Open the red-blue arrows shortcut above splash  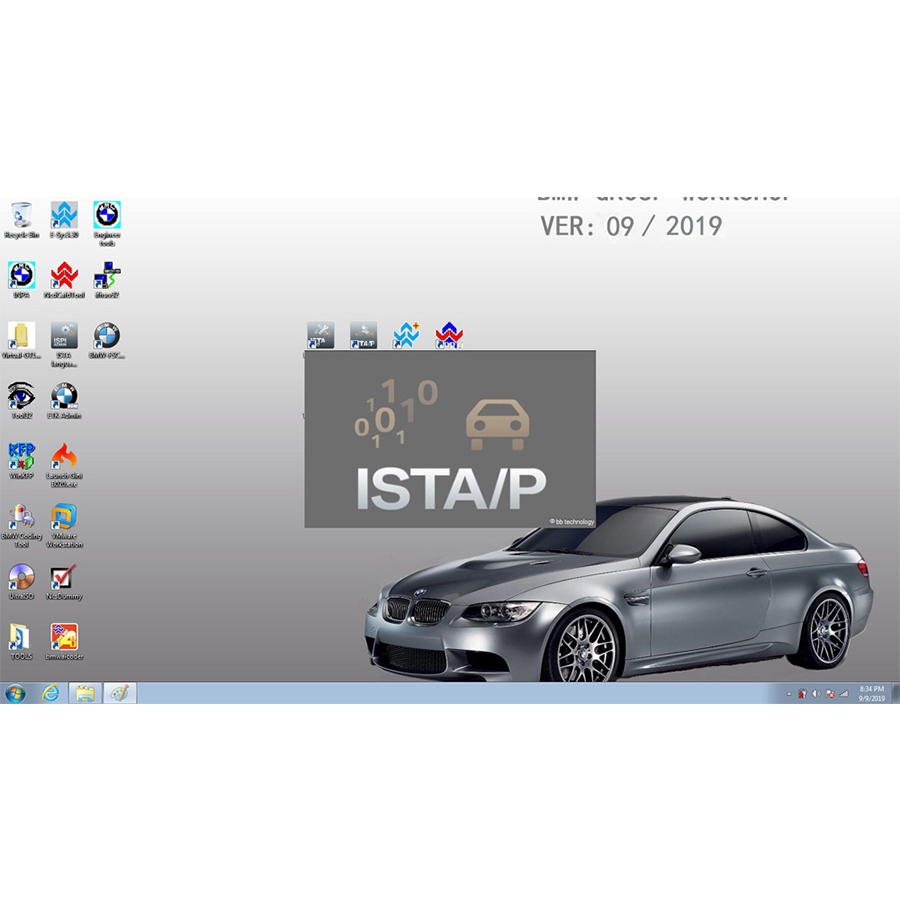click(x=449, y=335)
